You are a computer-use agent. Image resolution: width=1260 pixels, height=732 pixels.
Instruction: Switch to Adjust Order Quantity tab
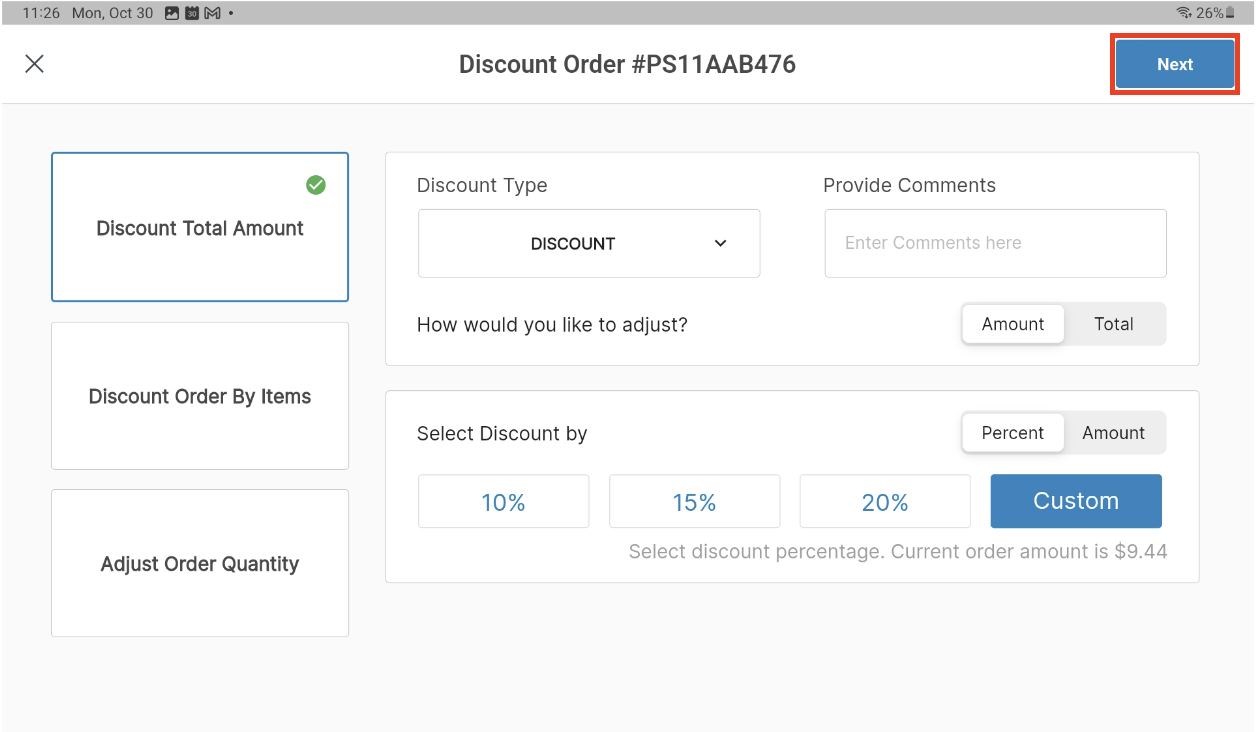click(x=200, y=564)
